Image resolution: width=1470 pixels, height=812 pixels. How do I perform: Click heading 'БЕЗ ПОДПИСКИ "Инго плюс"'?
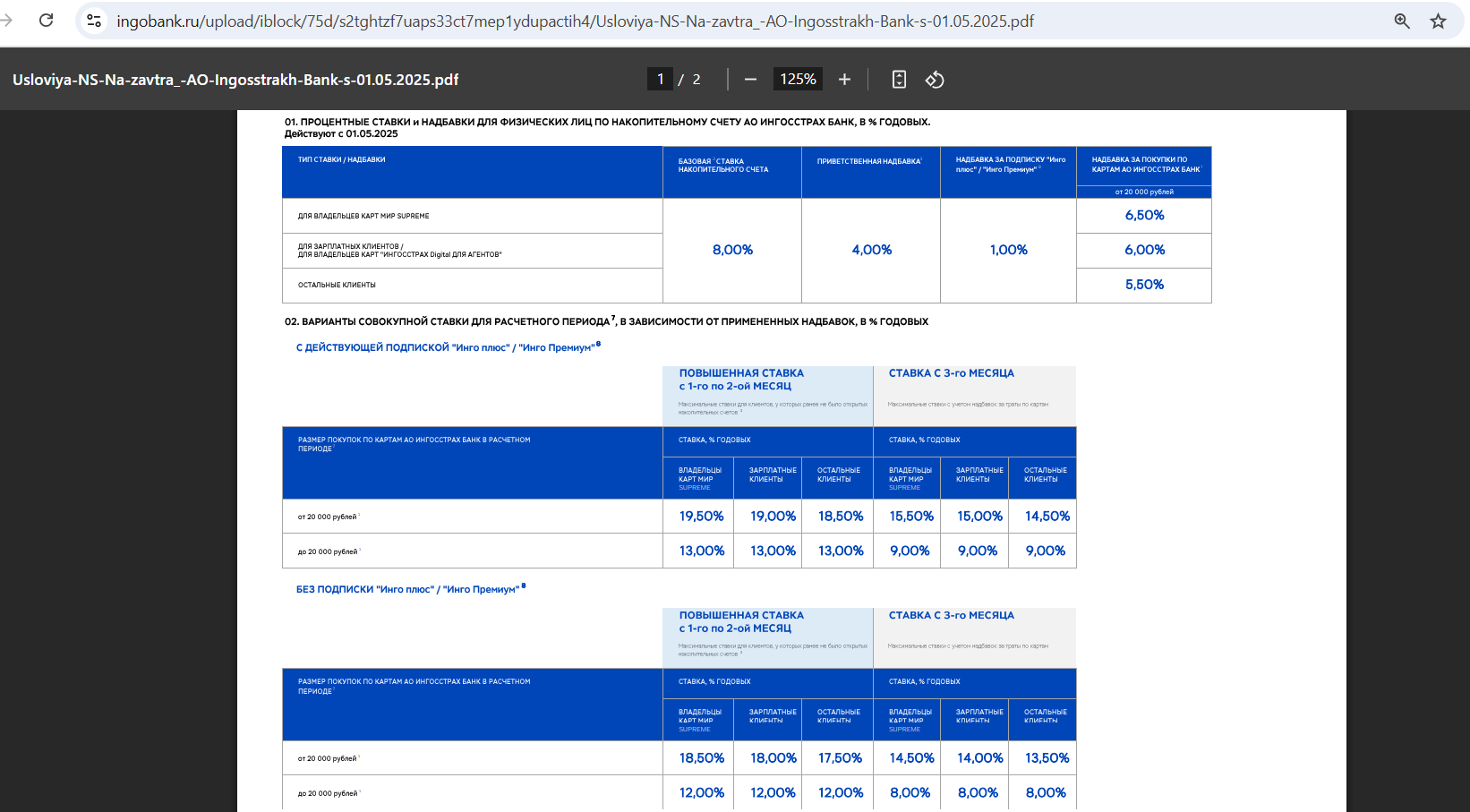pyautogui.click(x=411, y=589)
